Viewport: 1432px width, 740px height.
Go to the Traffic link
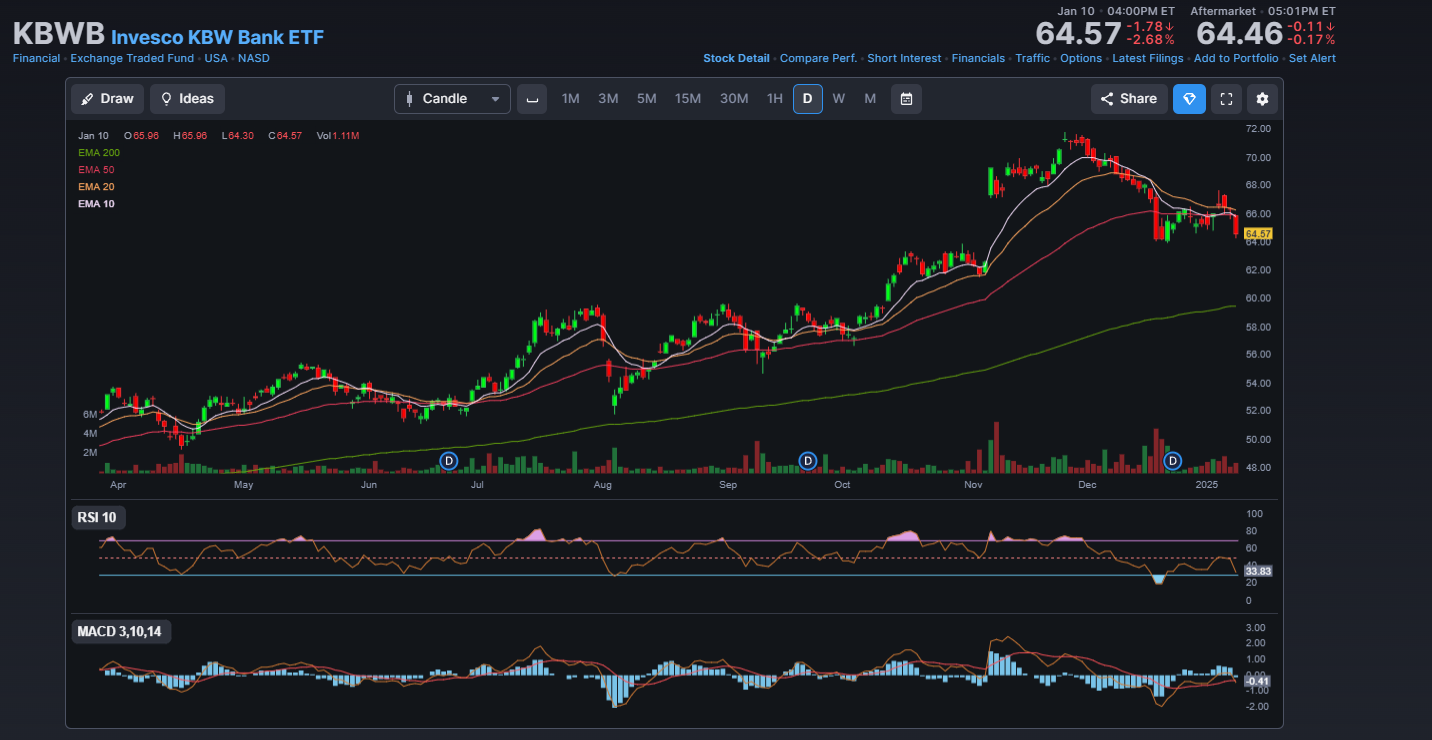1033,58
